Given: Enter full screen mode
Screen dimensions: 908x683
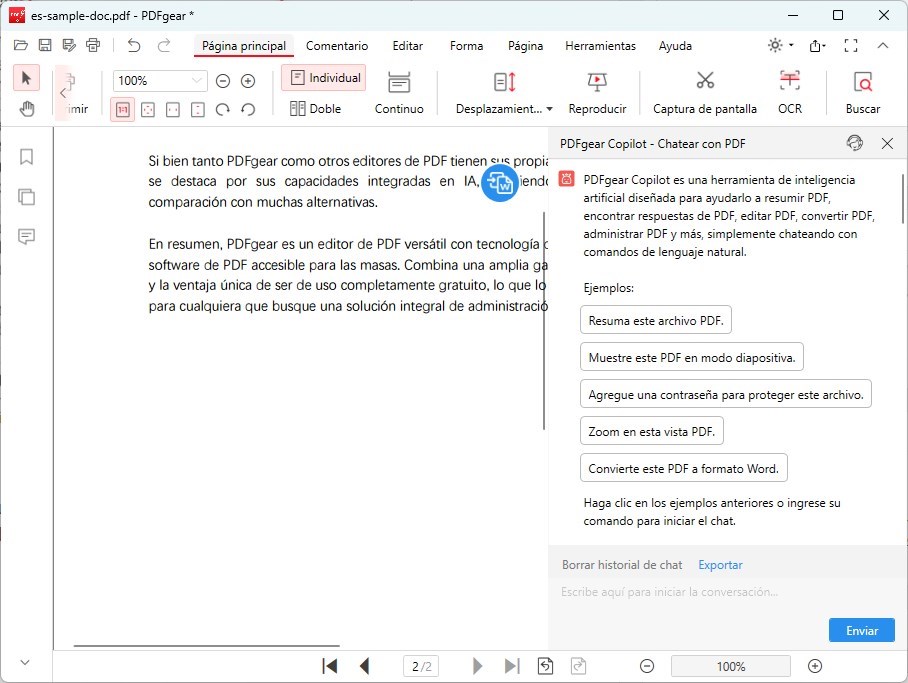Looking at the screenshot, I should (851, 45).
